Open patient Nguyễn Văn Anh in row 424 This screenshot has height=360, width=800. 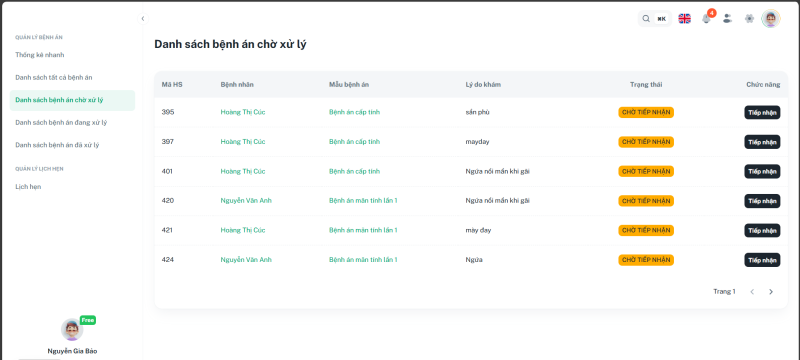point(246,260)
